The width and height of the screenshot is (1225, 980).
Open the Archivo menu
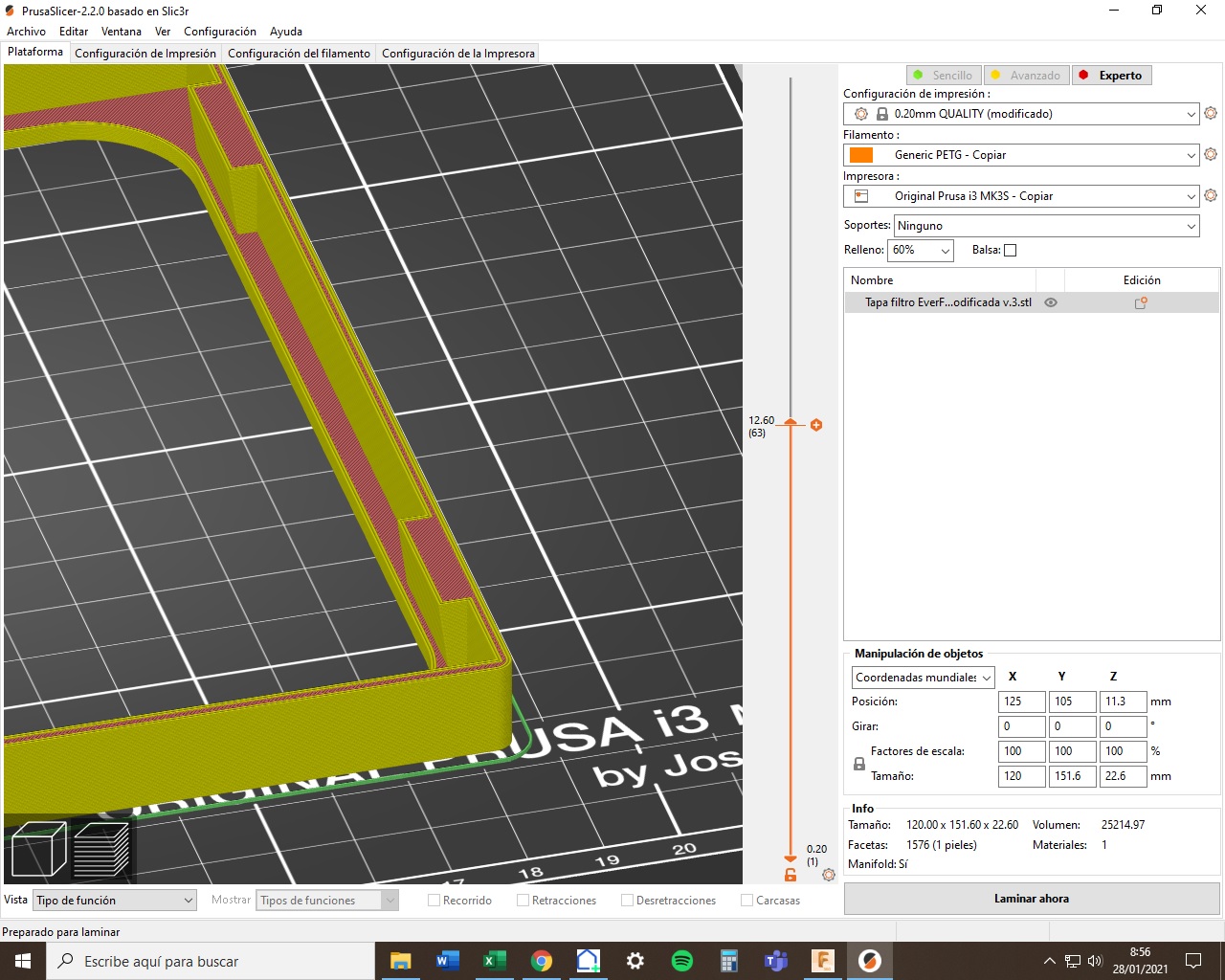pyautogui.click(x=26, y=32)
